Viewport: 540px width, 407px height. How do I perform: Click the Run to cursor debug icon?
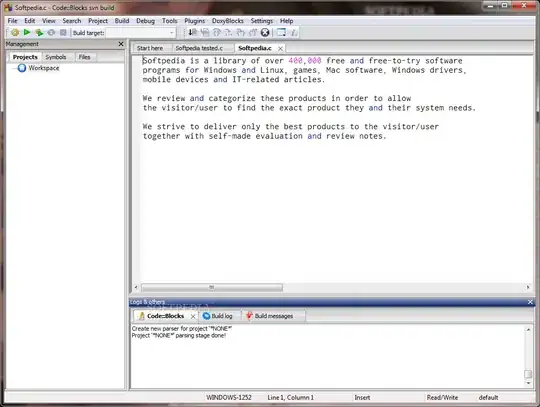(x=193, y=32)
